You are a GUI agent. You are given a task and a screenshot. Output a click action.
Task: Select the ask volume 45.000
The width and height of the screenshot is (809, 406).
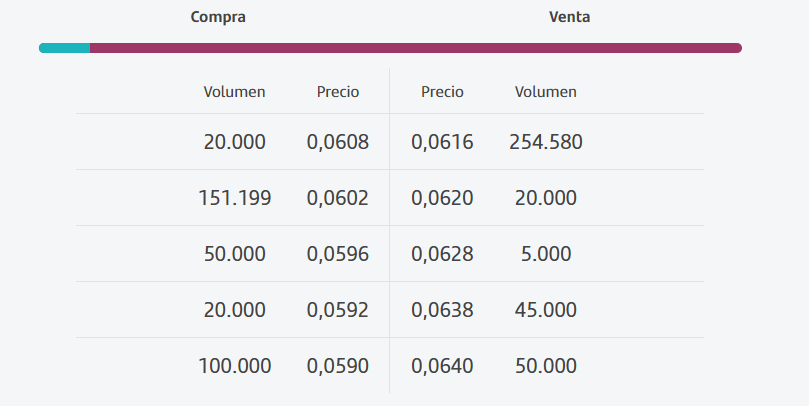click(546, 310)
